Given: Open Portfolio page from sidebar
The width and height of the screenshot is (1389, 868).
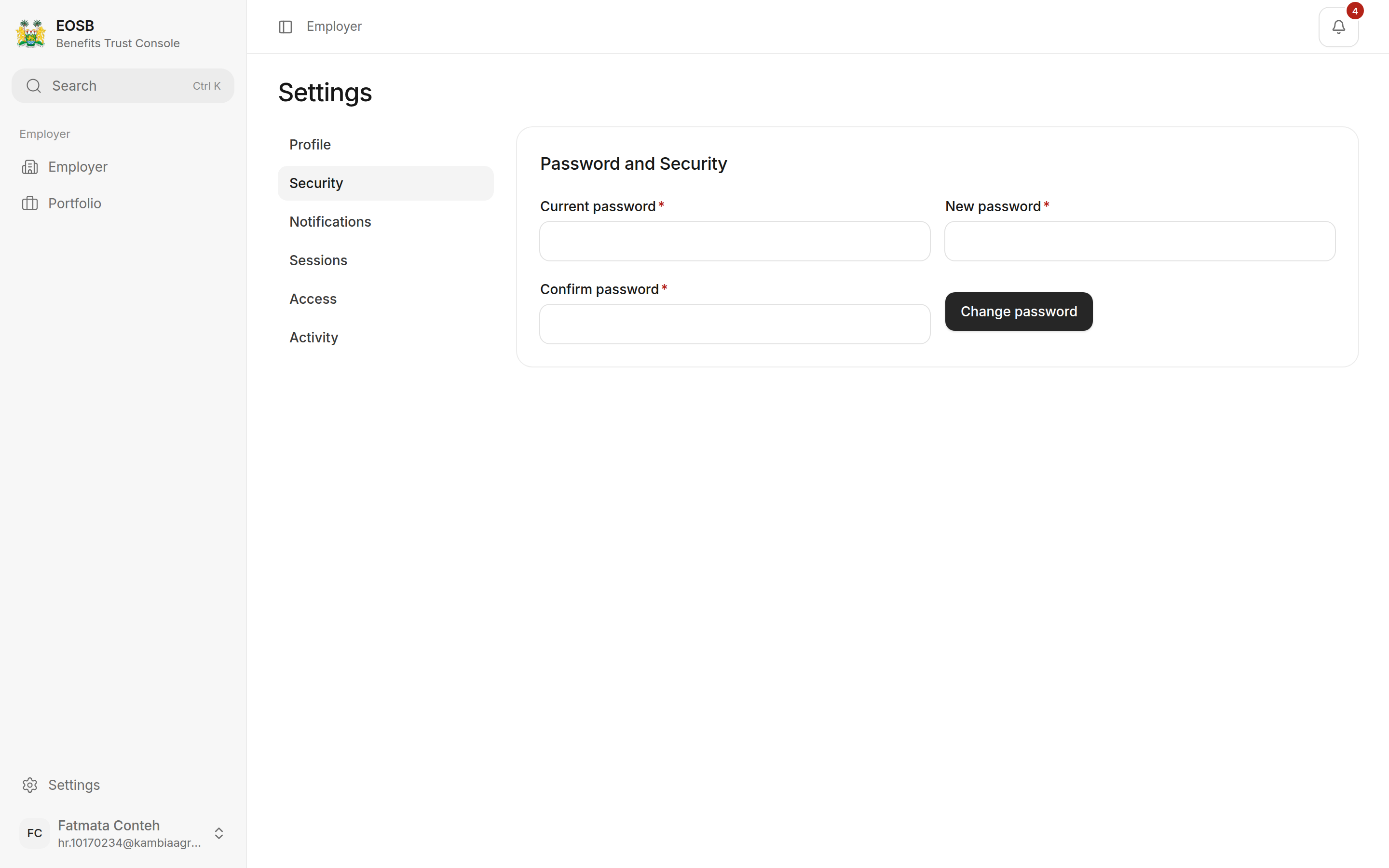Looking at the screenshot, I should pyautogui.click(x=123, y=203).
